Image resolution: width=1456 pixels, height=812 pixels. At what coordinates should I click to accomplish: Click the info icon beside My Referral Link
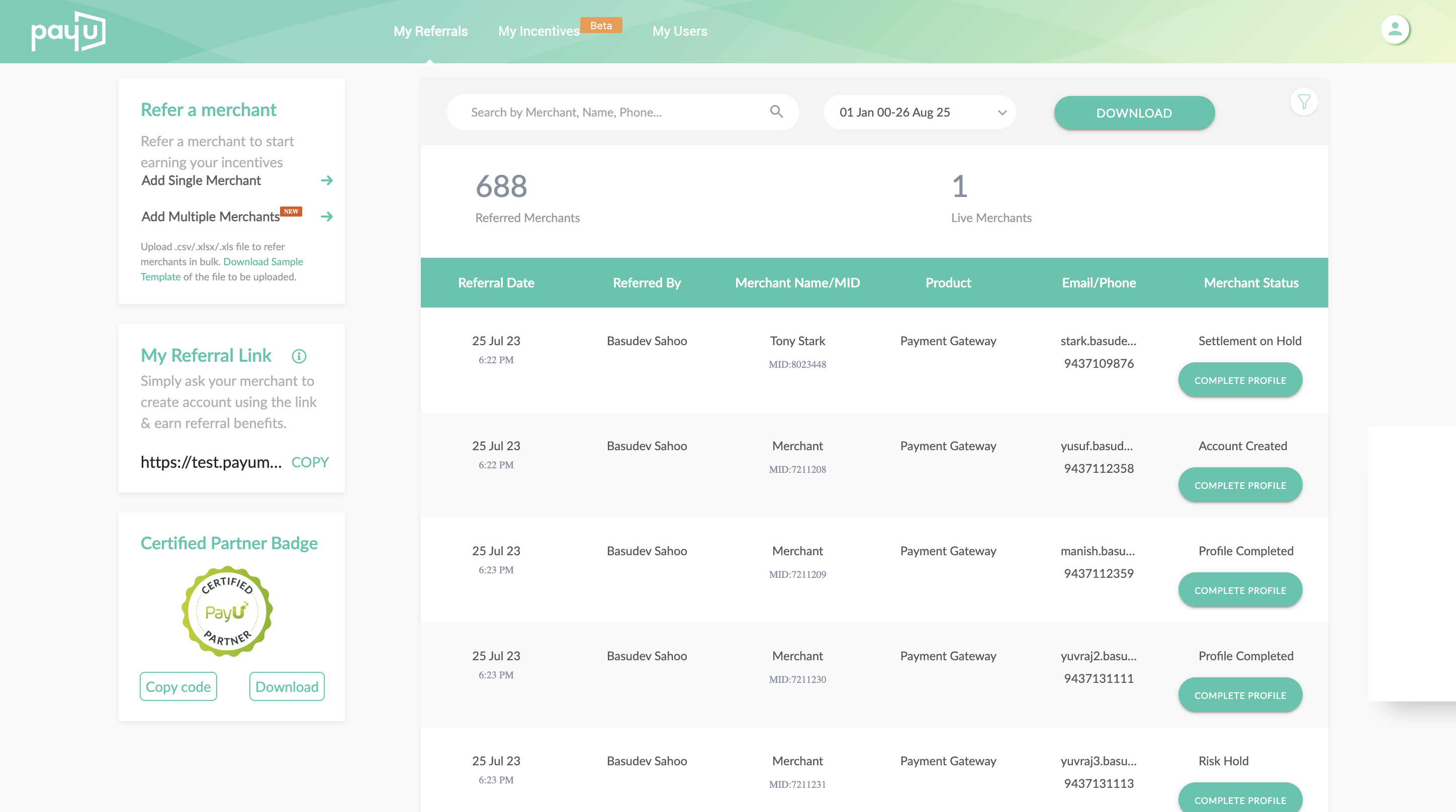[x=299, y=356]
